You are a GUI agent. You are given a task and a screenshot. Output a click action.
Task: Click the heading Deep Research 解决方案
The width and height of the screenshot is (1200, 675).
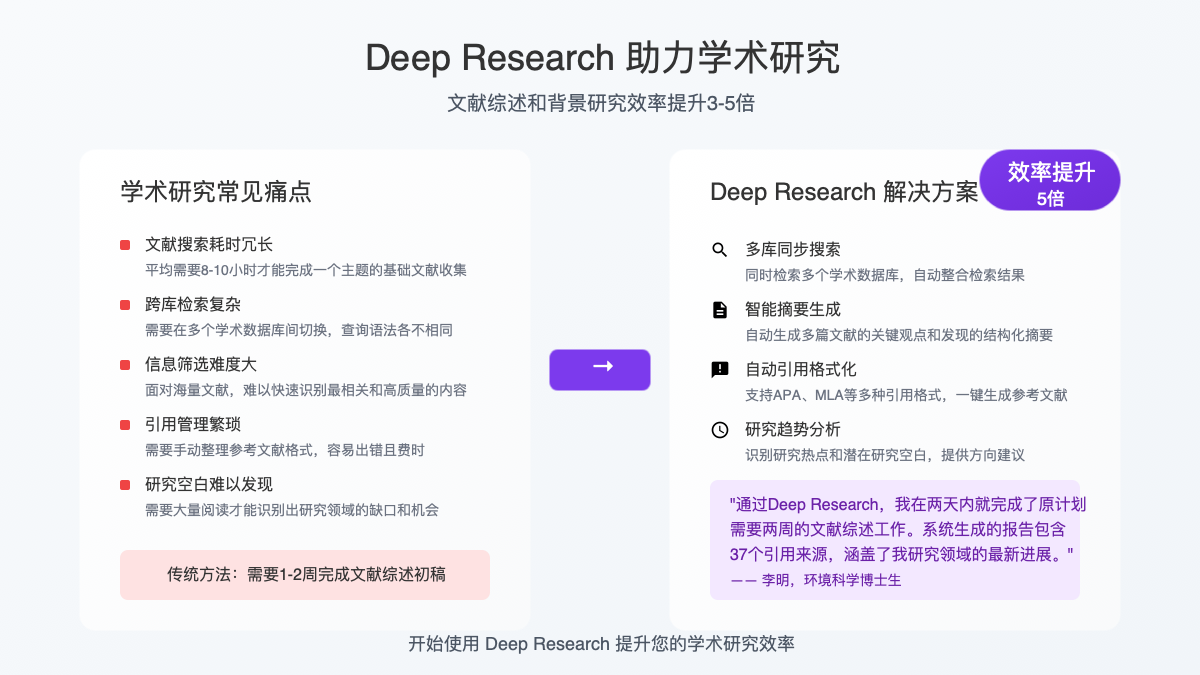tap(844, 192)
